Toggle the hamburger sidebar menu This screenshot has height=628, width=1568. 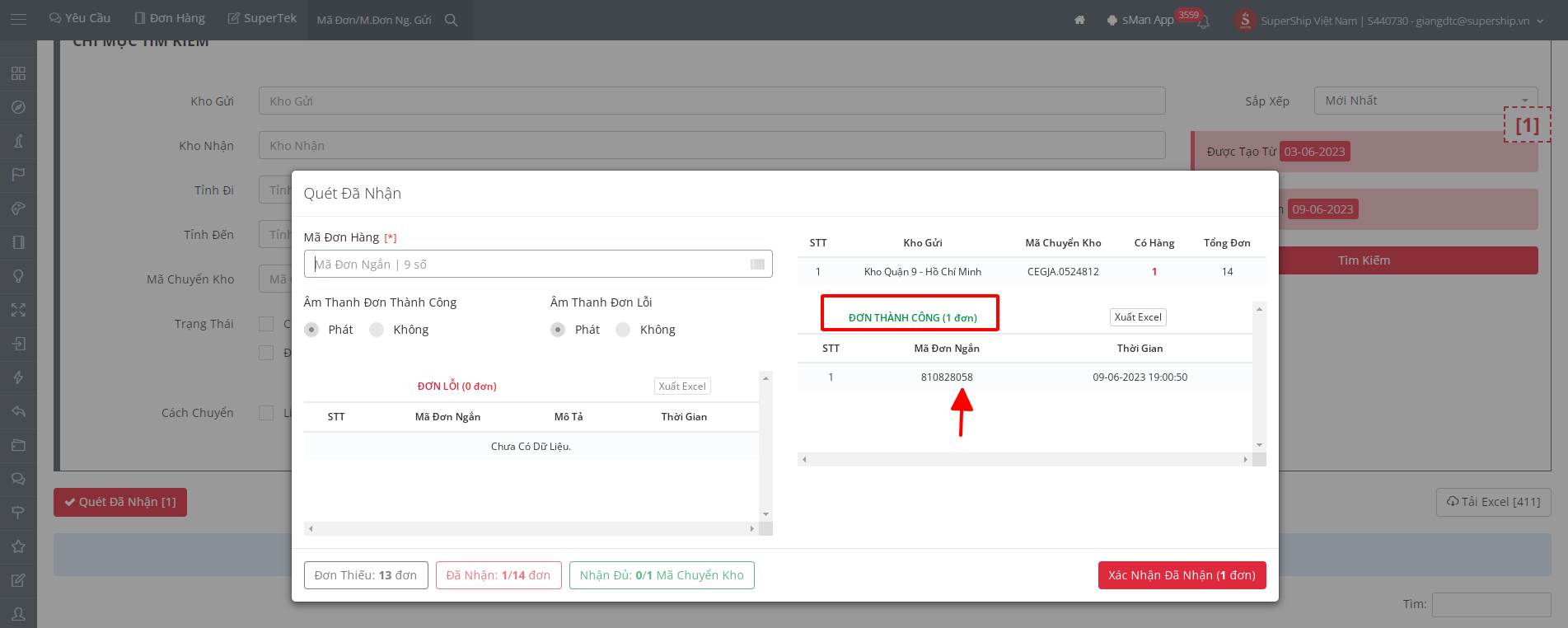click(x=18, y=19)
